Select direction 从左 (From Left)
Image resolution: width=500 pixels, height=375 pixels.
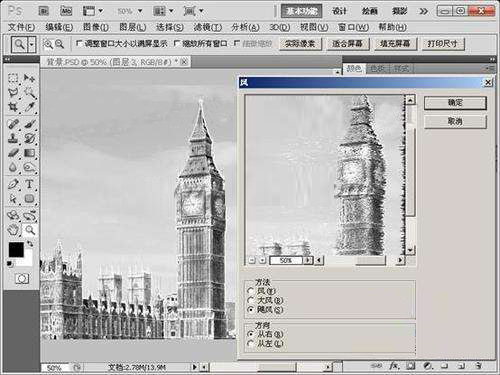click(251, 343)
